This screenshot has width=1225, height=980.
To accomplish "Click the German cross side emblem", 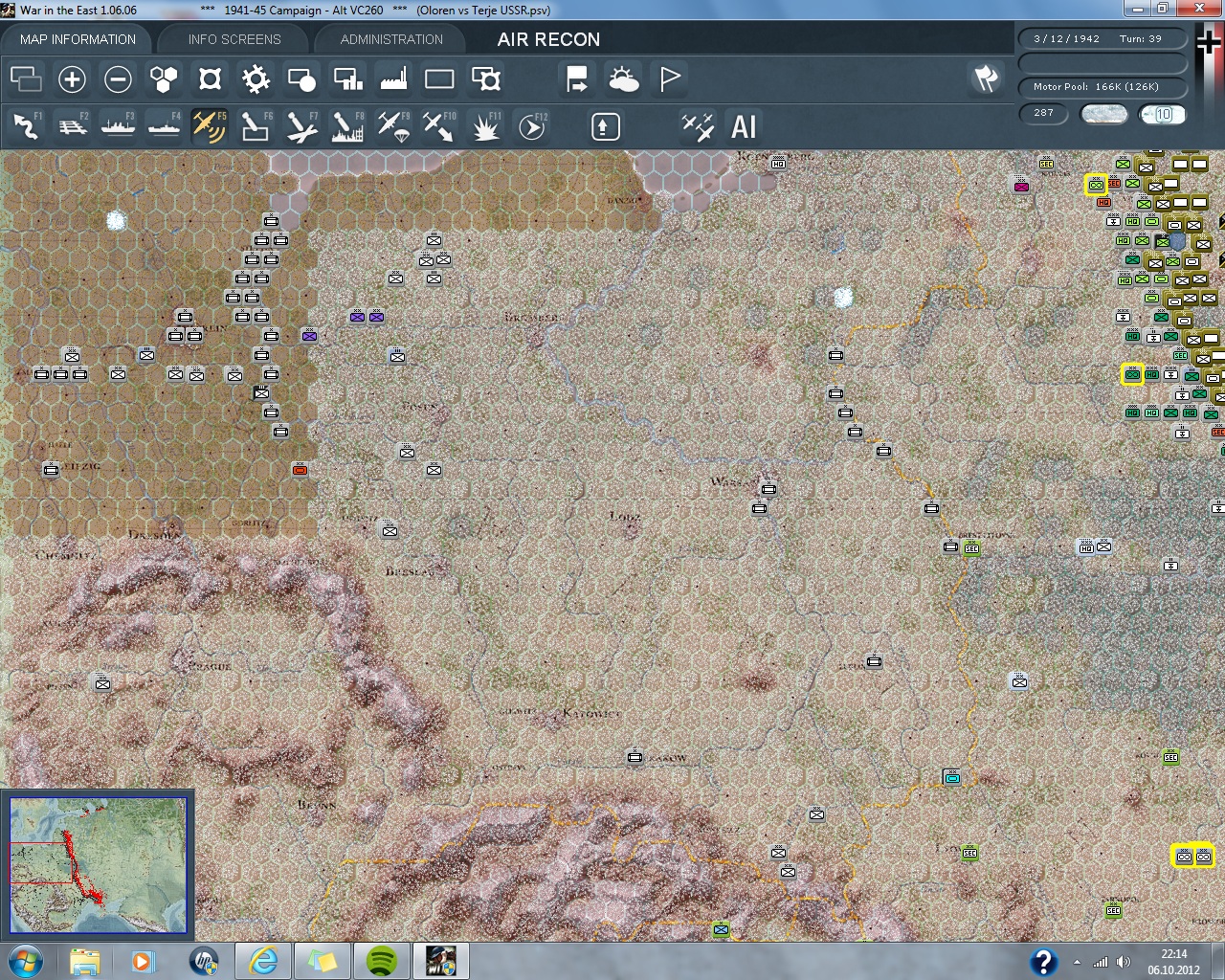I will tap(1210, 43).
